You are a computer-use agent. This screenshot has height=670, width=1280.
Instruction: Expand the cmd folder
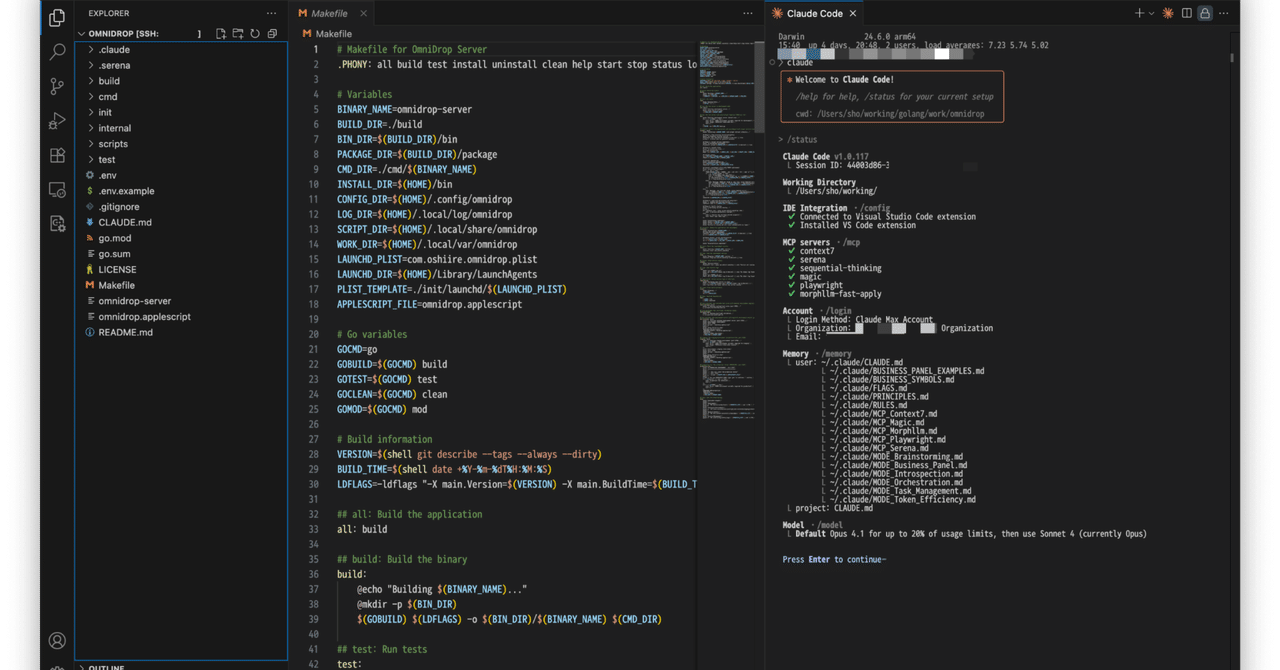[x=181, y=97]
